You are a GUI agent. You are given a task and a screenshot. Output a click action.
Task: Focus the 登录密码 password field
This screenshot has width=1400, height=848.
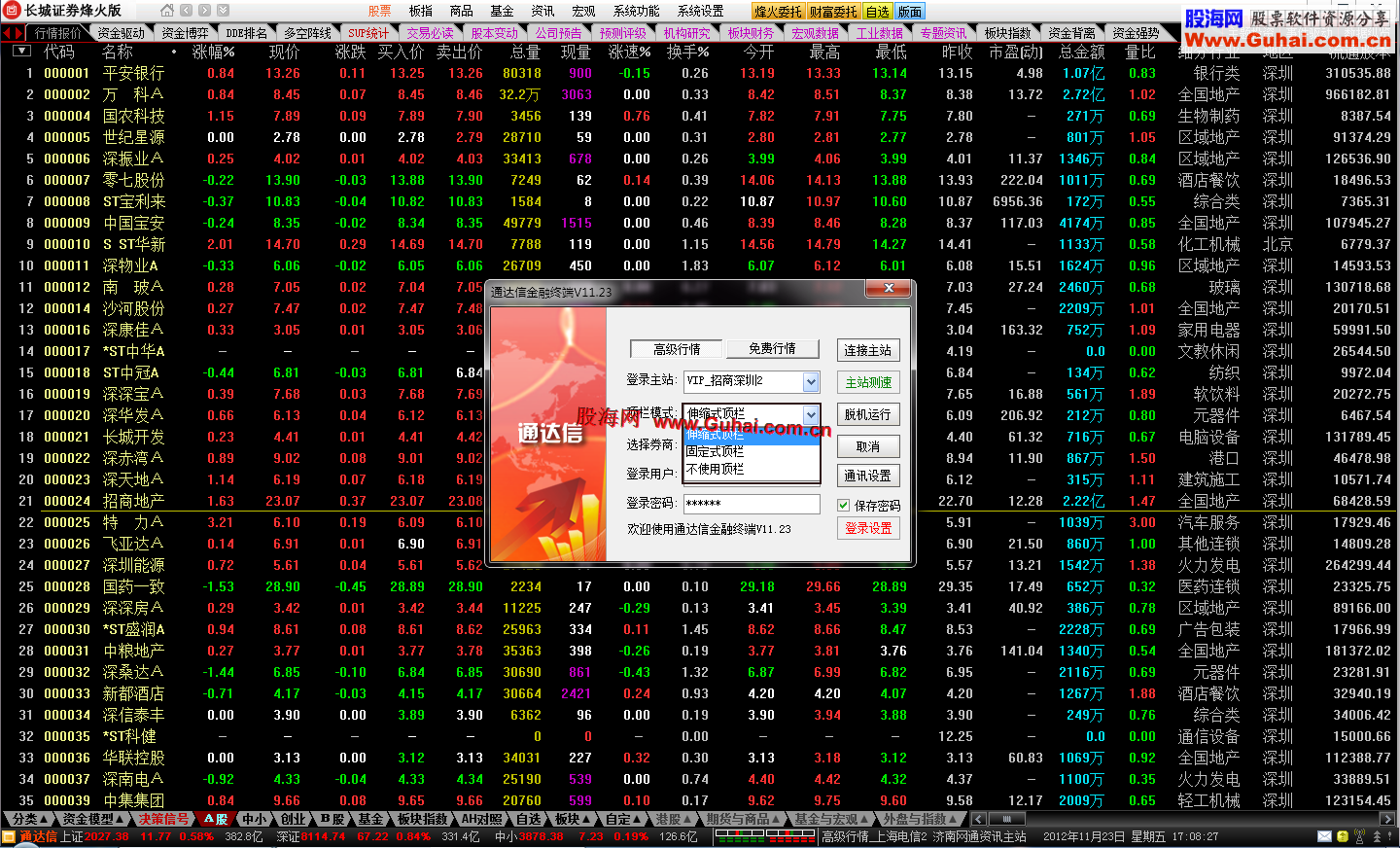pyautogui.click(x=752, y=504)
